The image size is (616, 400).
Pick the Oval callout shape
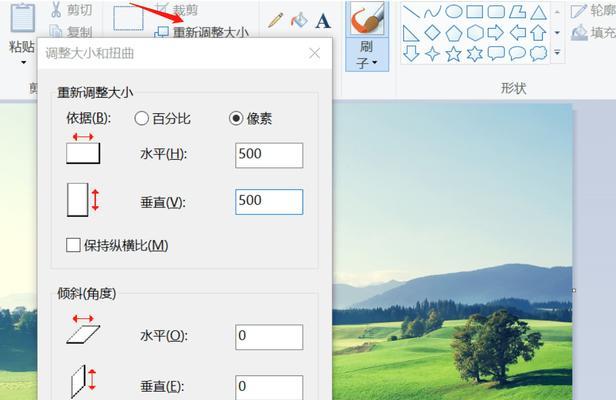[517, 53]
